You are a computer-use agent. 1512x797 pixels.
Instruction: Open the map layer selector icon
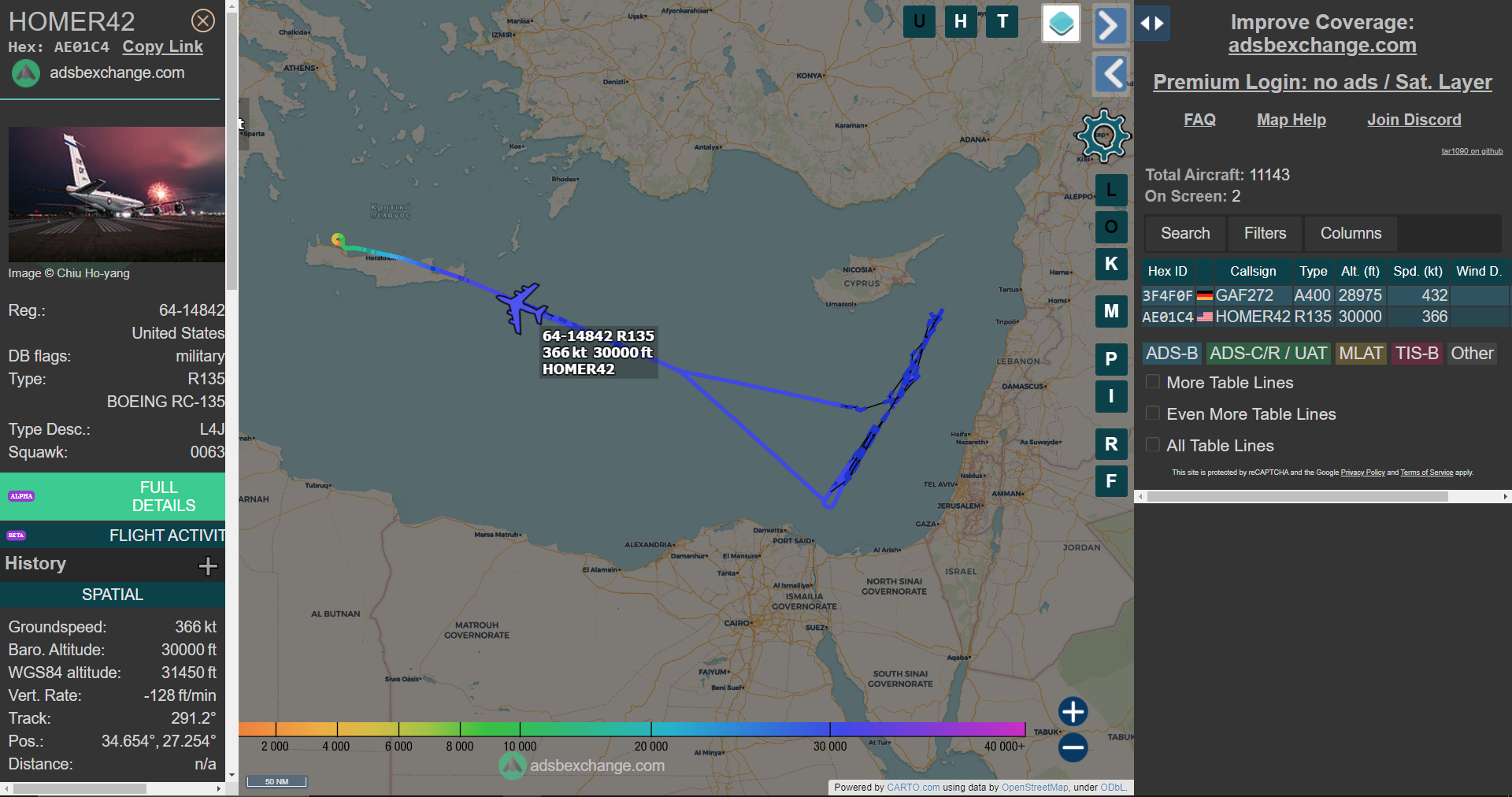point(1061,24)
